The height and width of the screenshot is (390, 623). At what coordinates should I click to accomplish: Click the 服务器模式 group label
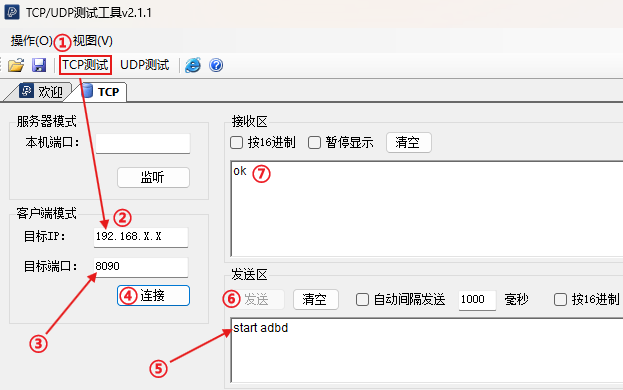pos(46,122)
